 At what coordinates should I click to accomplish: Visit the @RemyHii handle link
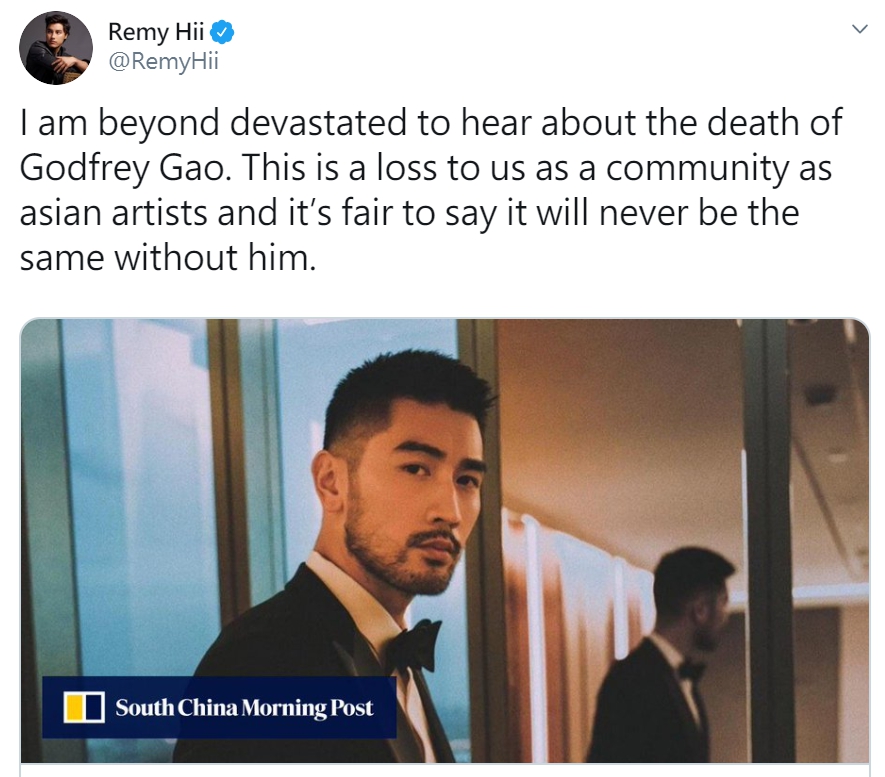[x=163, y=61]
